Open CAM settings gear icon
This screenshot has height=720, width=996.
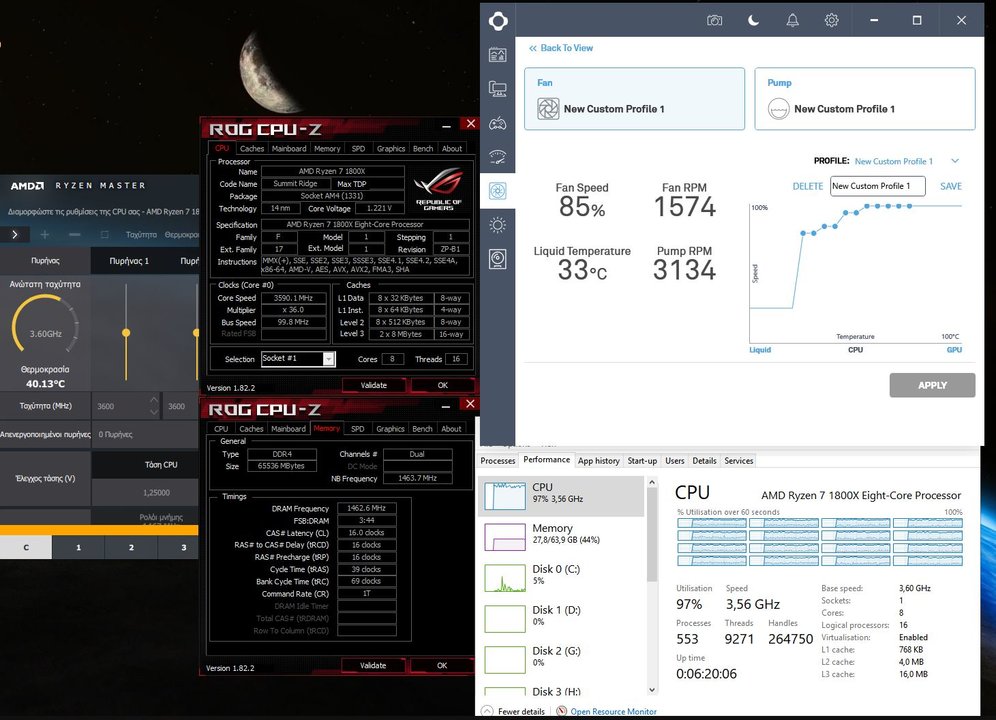click(x=831, y=20)
